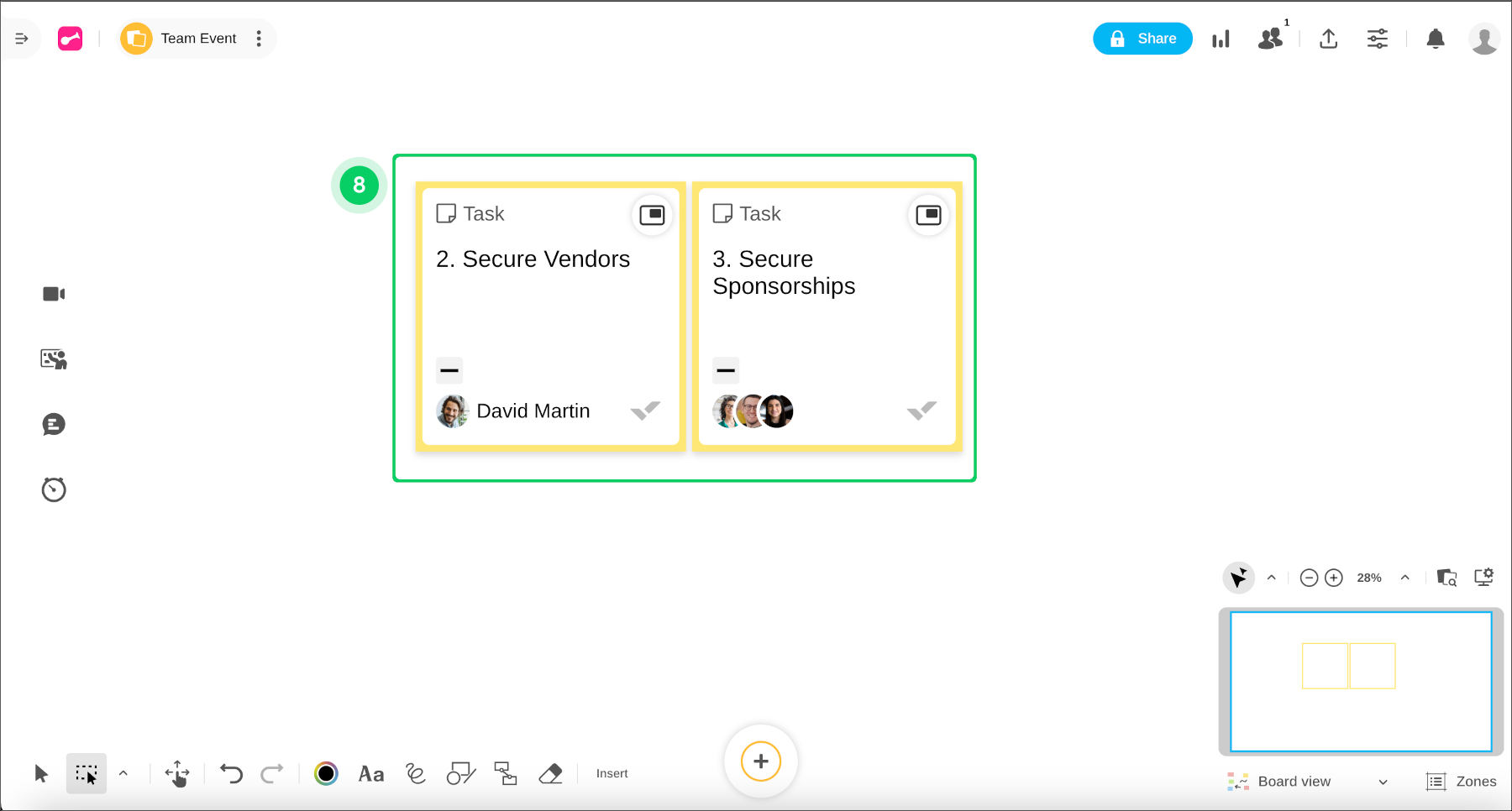The height and width of the screenshot is (811, 1512).
Task: Expand the zoom level options chevron
Action: pos(1404,578)
